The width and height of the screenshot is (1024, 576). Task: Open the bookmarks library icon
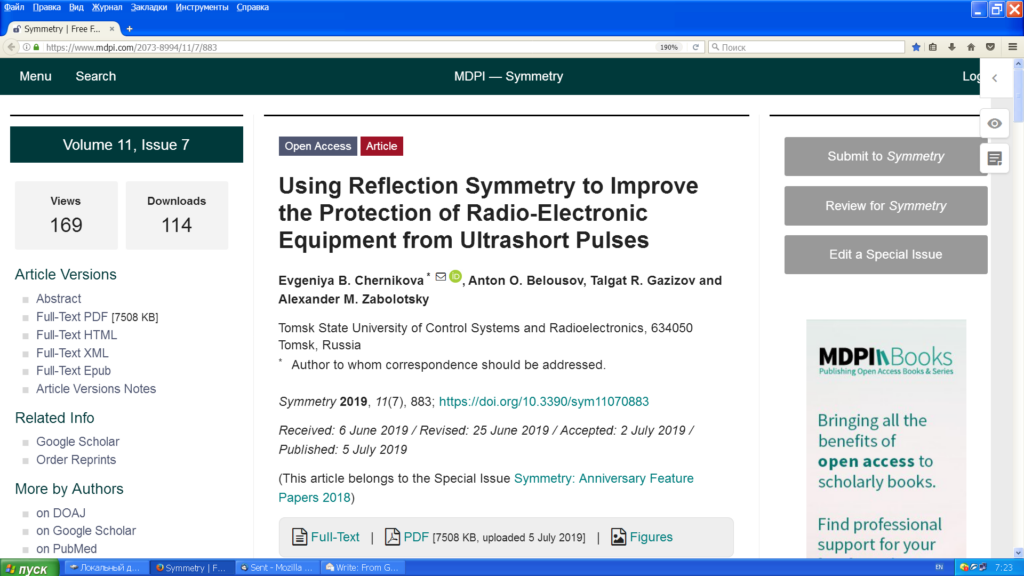click(x=933, y=47)
